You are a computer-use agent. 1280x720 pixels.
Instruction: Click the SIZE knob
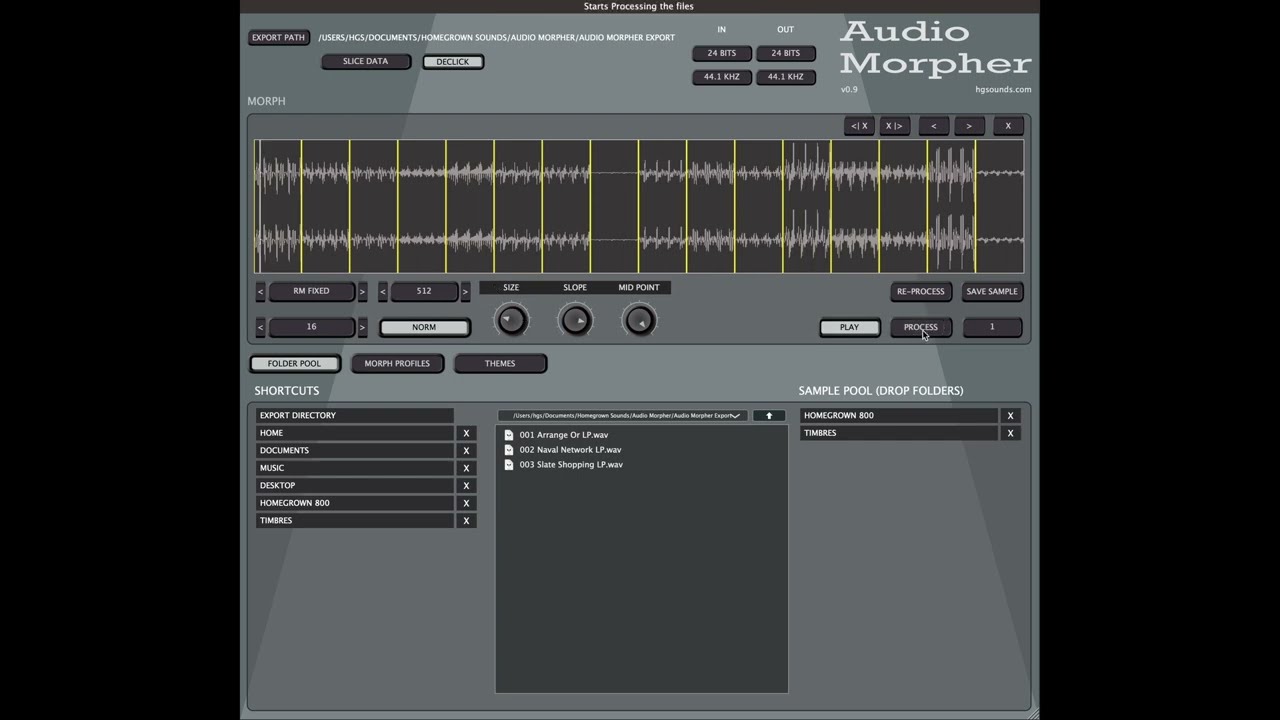click(511, 320)
